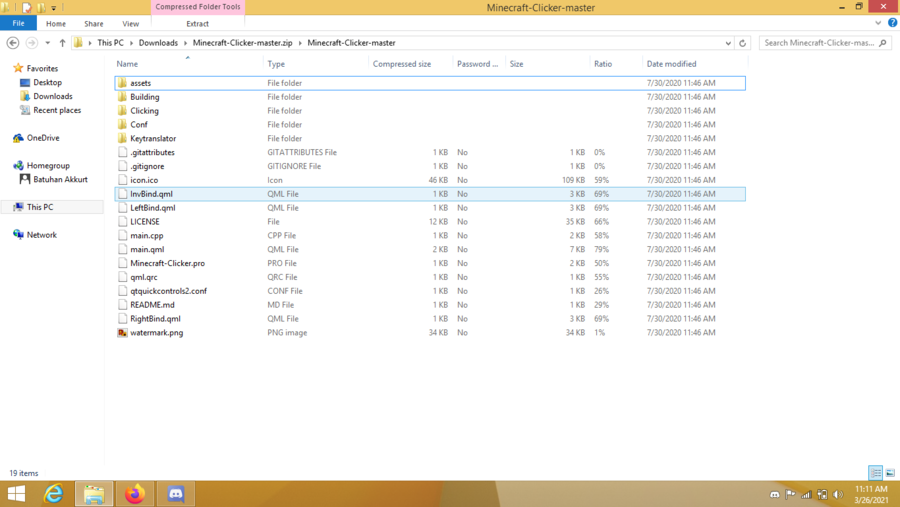Switch to the Home ribbon tab
This screenshot has height=507, width=900.
tap(56, 24)
